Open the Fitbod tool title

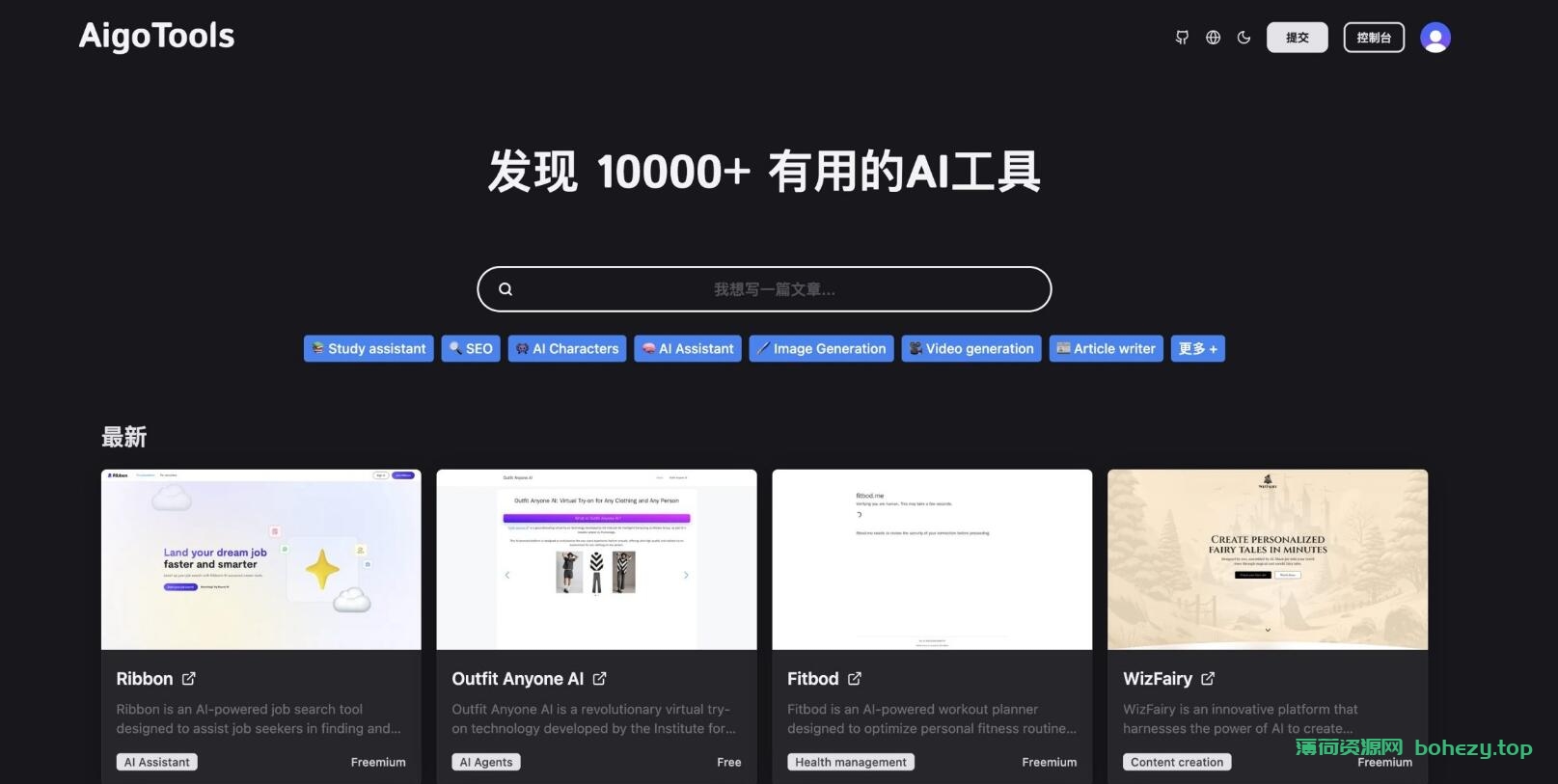click(813, 679)
